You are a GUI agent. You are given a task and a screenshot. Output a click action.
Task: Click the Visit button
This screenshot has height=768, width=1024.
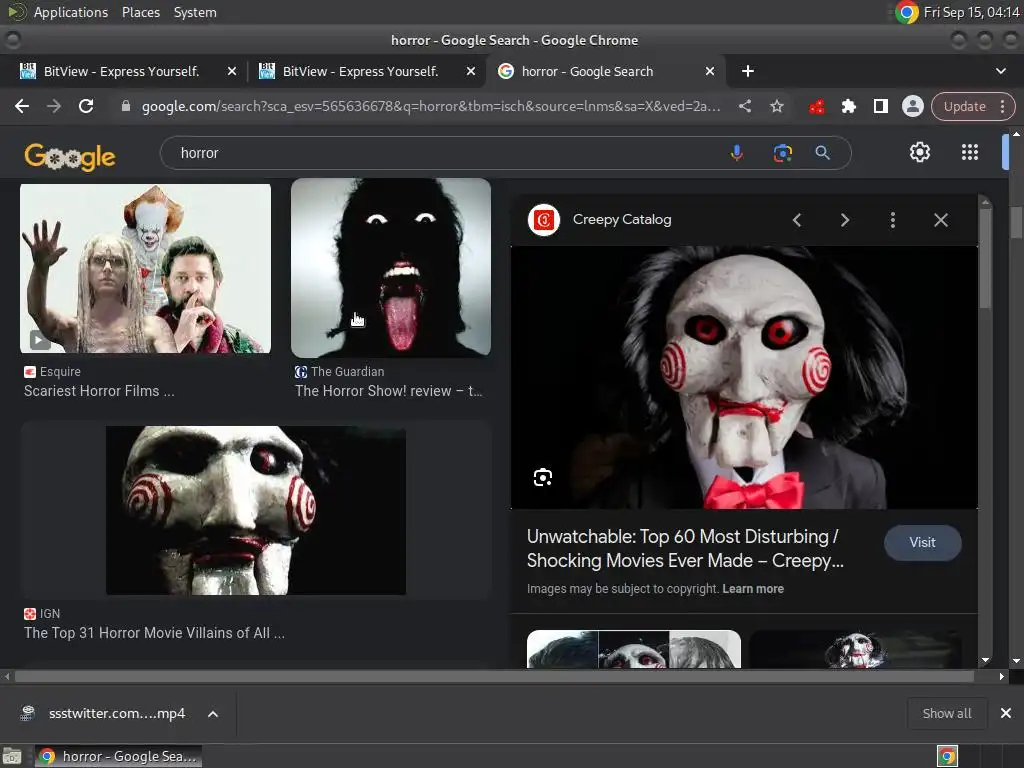coord(922,543)
